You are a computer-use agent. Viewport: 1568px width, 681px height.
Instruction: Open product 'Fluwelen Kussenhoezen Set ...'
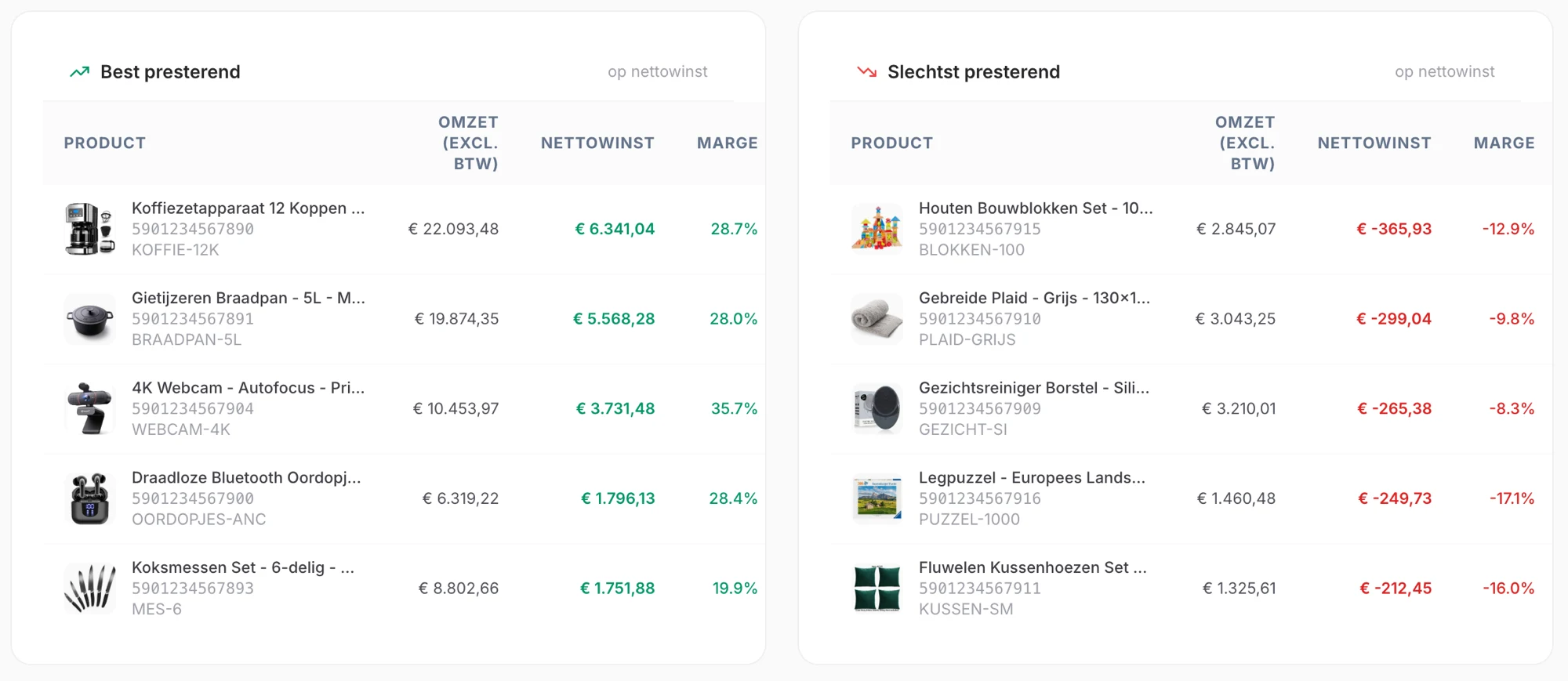1033,567
